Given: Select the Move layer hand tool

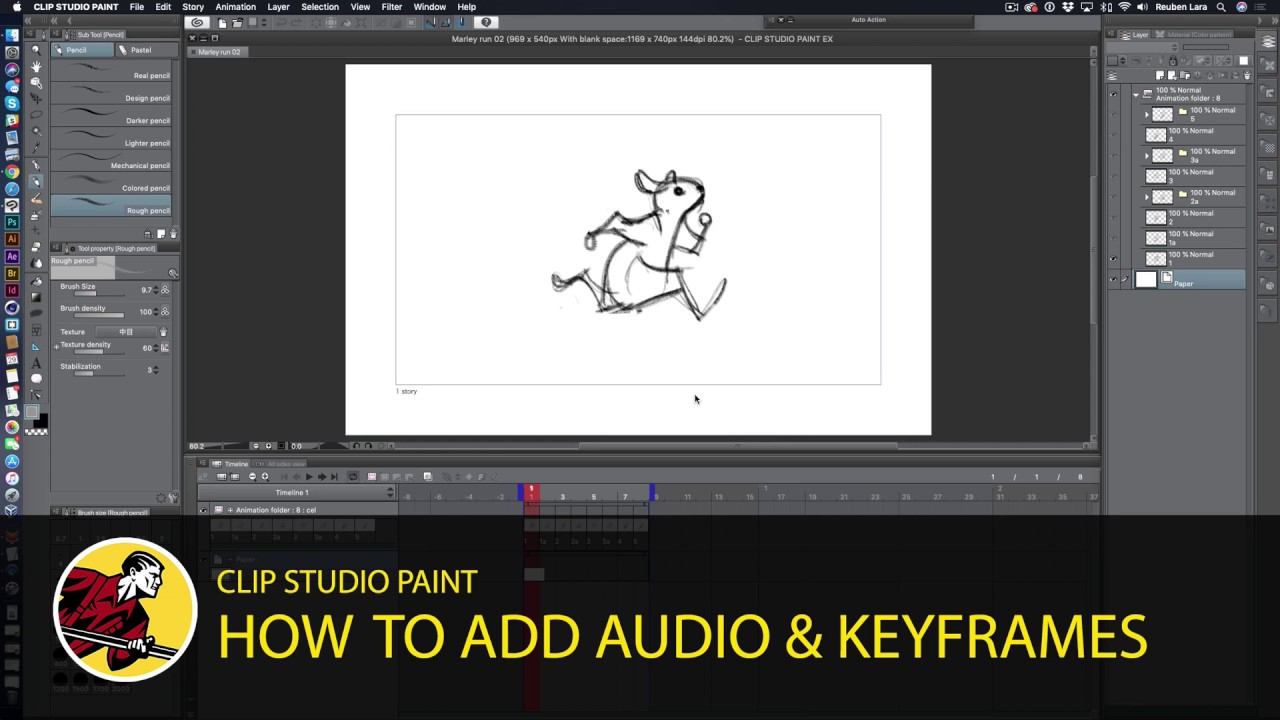Looking at the screenshot, I should 36,66.
